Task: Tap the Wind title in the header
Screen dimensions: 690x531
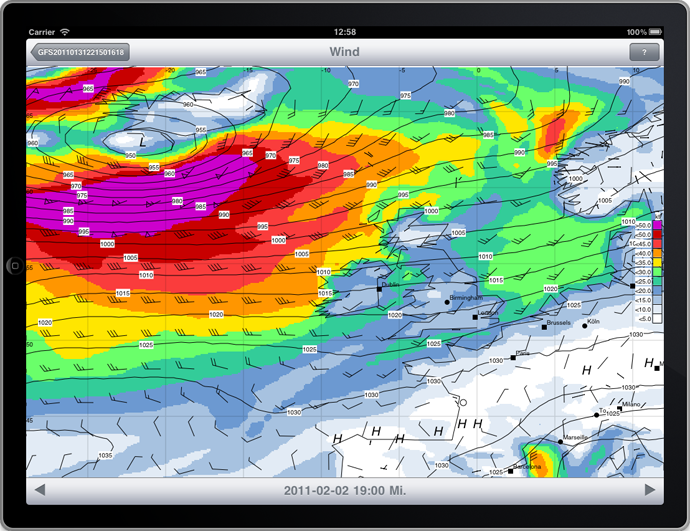Action: [344, 52]
